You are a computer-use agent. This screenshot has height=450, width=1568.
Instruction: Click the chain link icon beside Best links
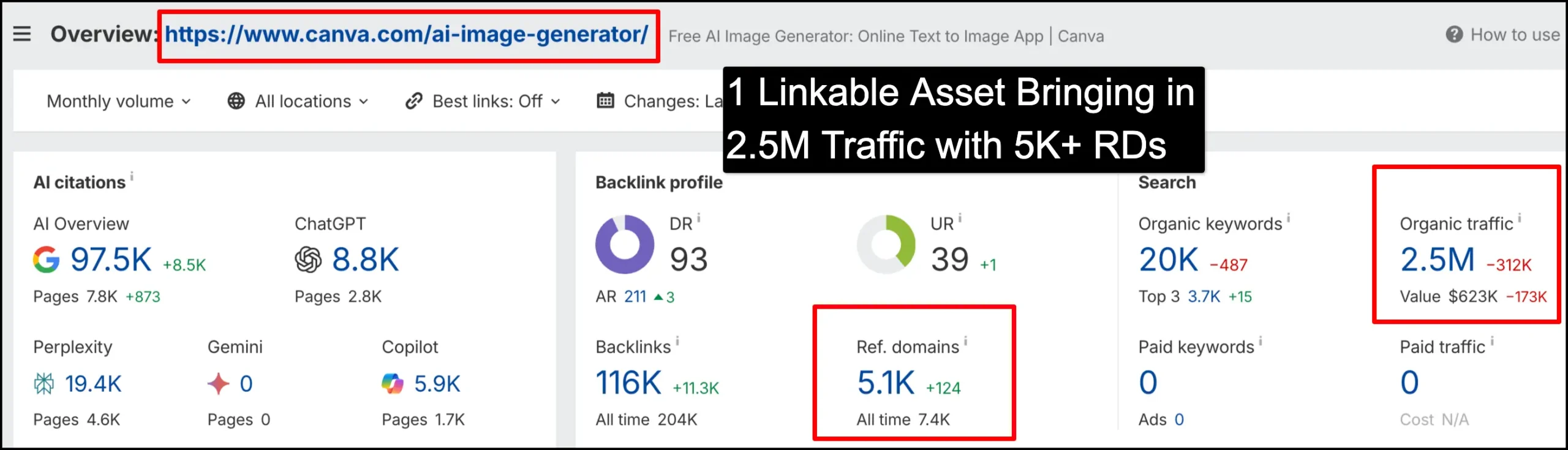414,101
